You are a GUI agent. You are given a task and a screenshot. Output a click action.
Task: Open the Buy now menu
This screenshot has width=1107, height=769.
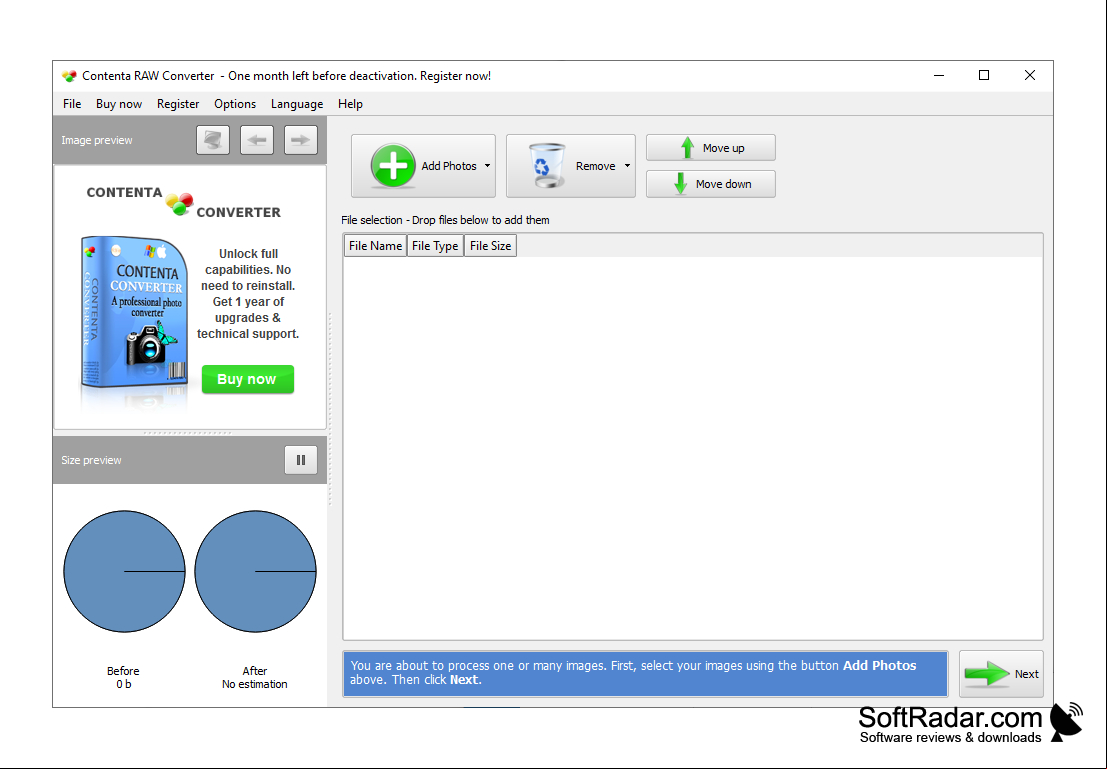tap(119, 104)
